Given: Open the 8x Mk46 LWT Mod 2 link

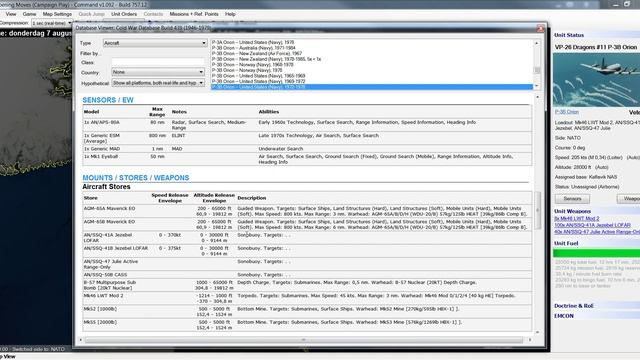Looking at the screenshot, I should pos(577,219).
